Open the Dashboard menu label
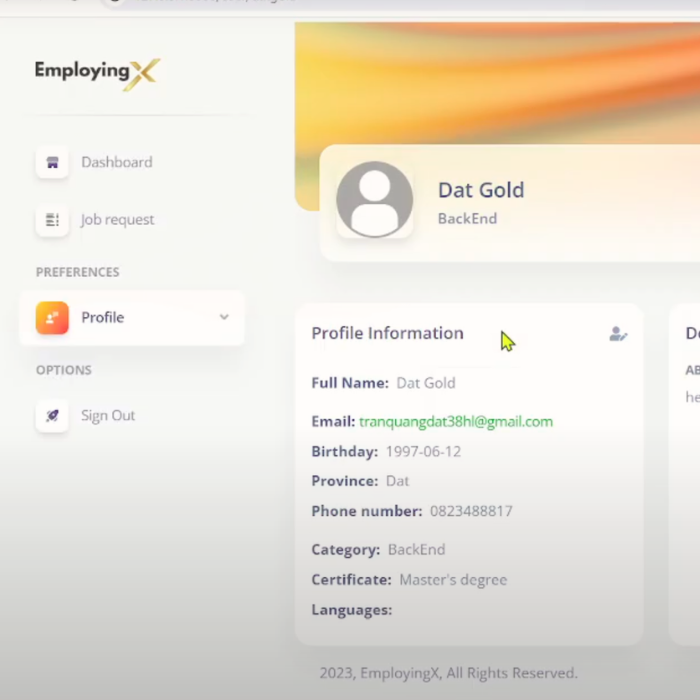 (x=117, y=162)
